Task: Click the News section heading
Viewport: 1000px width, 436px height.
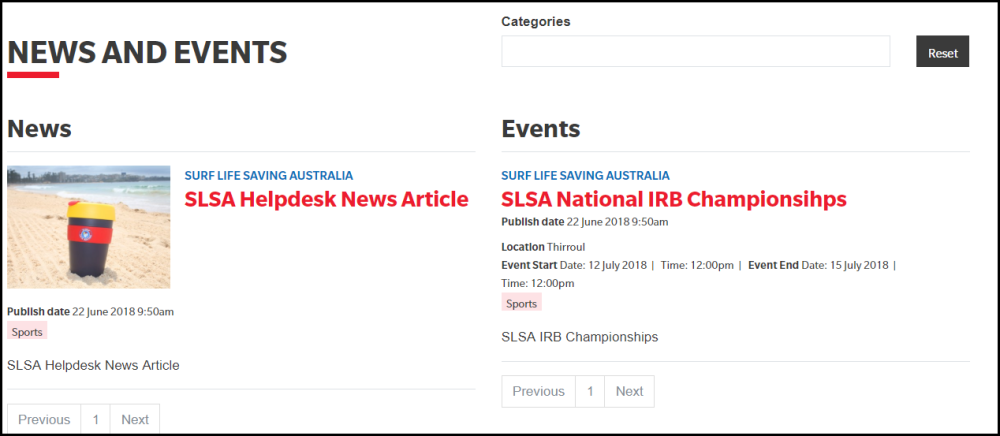Action: [x=40, y=129]
